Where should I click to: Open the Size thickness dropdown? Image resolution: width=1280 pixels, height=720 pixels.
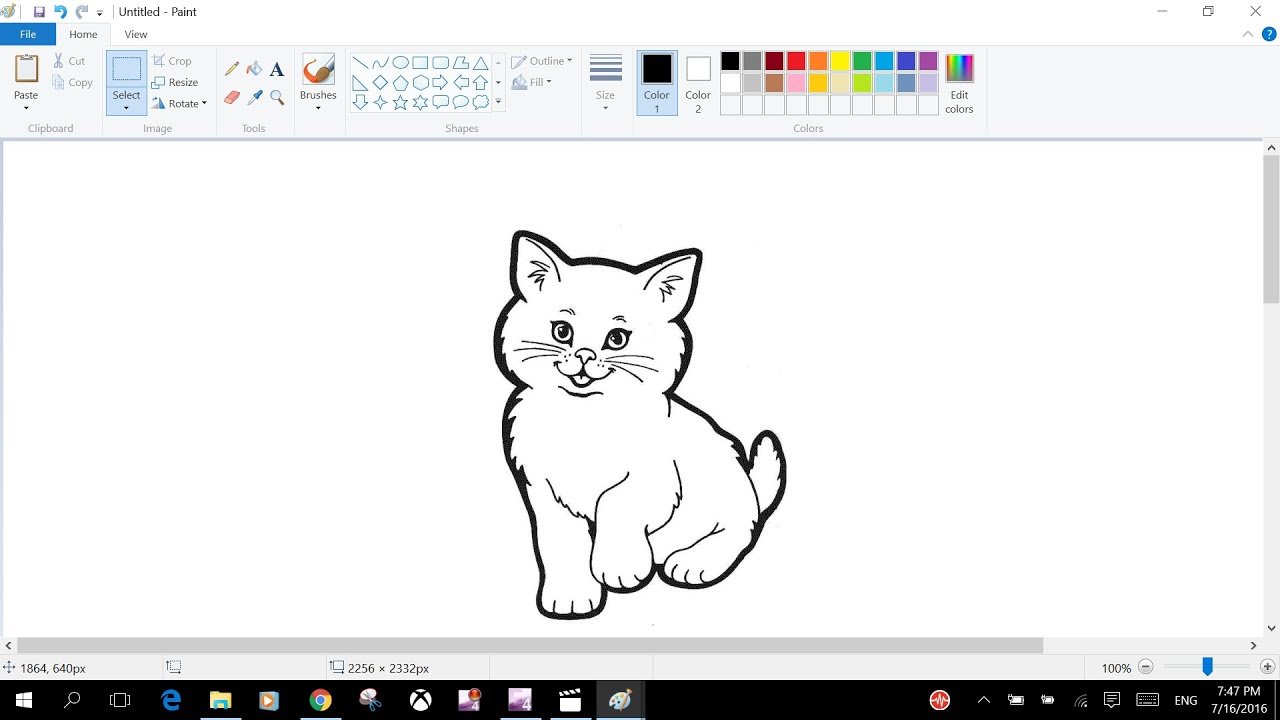click(605, 82)
